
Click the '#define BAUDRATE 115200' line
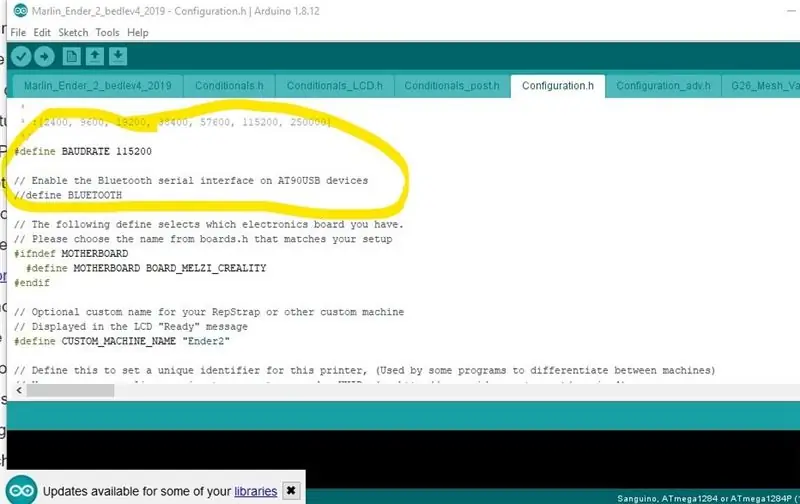(83, 152)
